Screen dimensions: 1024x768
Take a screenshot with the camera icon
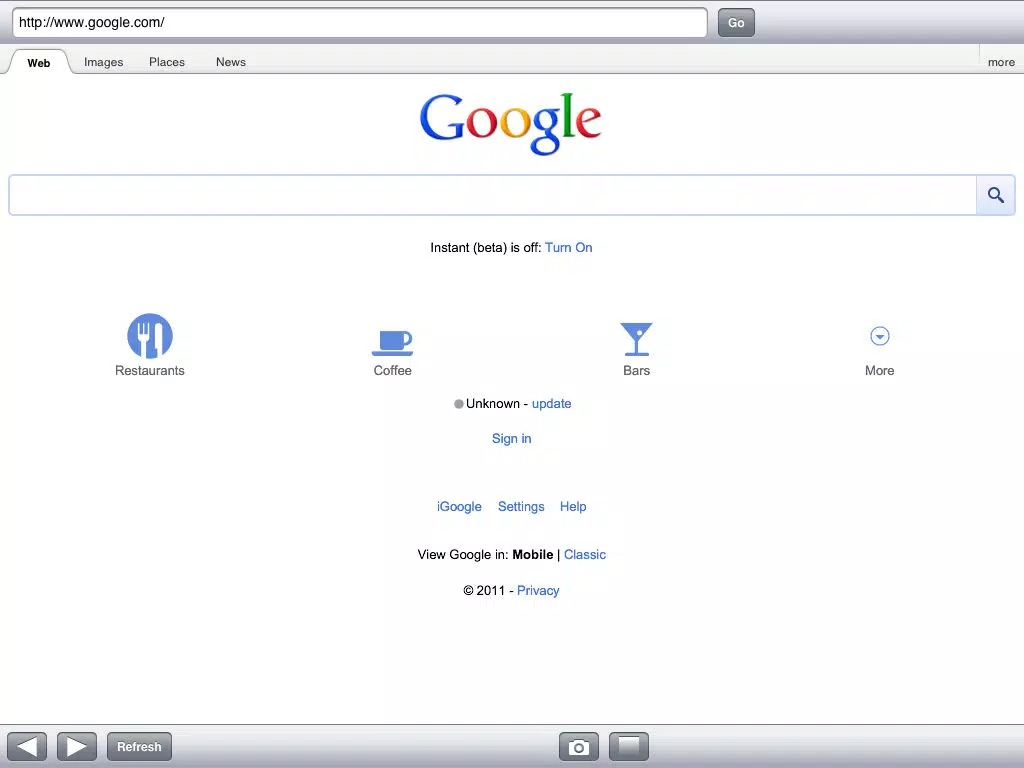tap(579, 746)
